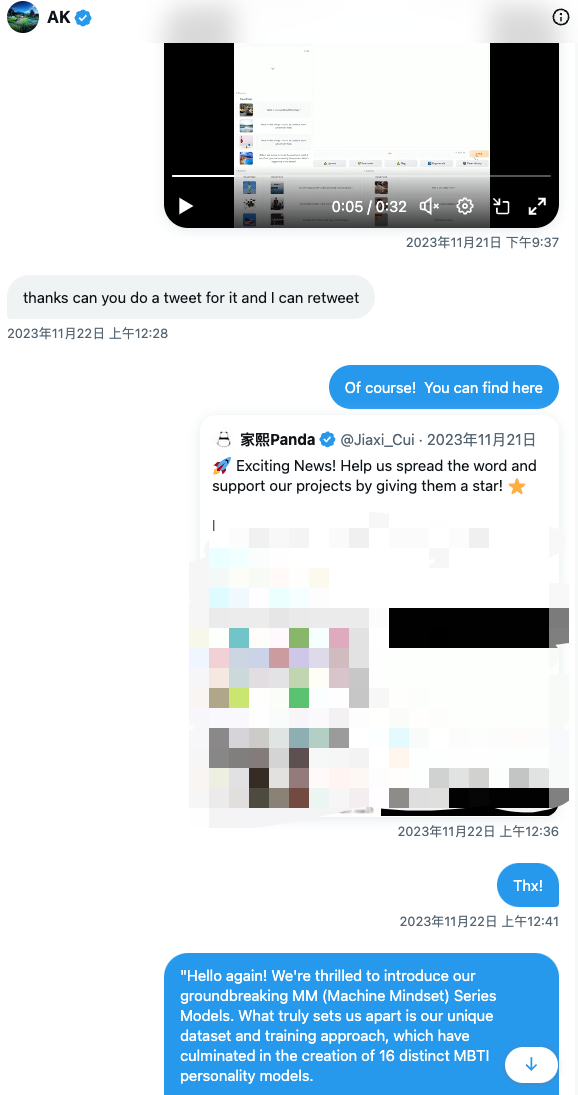Jump to latest message with down arrow
The image size is (578, 1095).
531,1064
